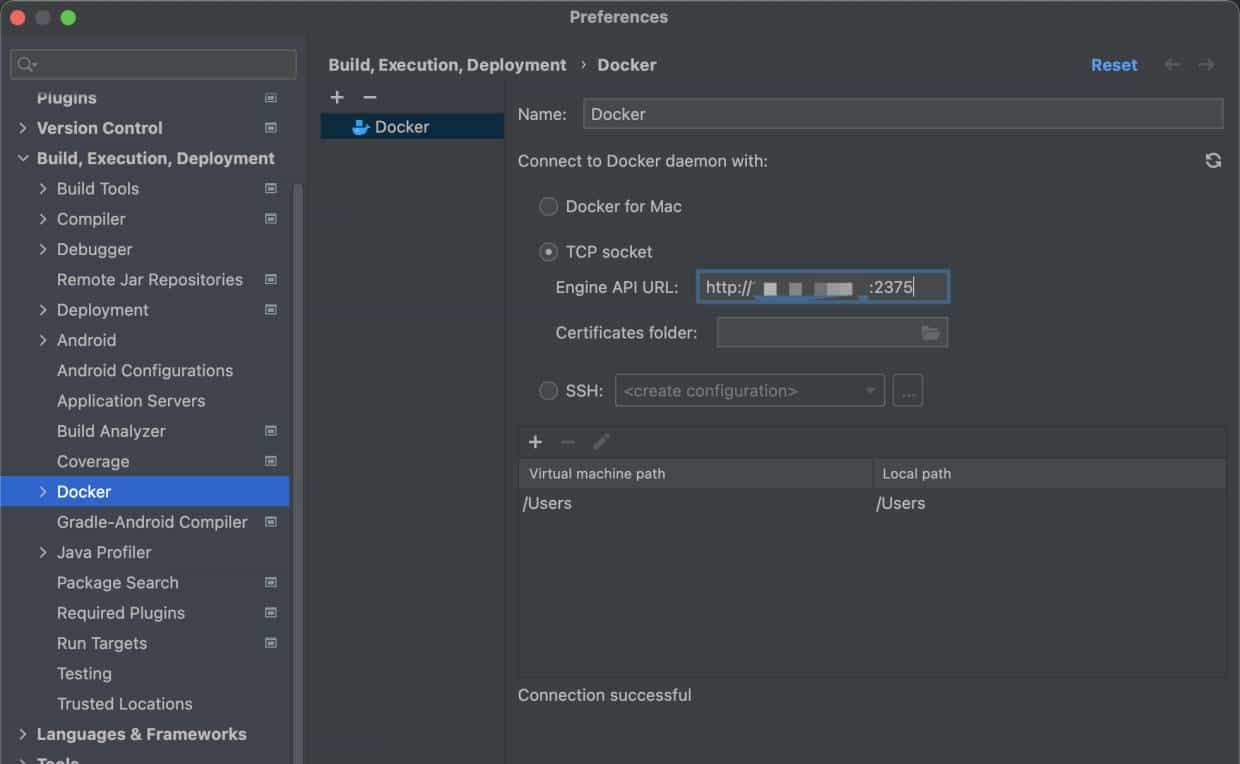Screen dimensions: 1240x764
Task: Click the back navigation arrow
Action: (1172, 65)
